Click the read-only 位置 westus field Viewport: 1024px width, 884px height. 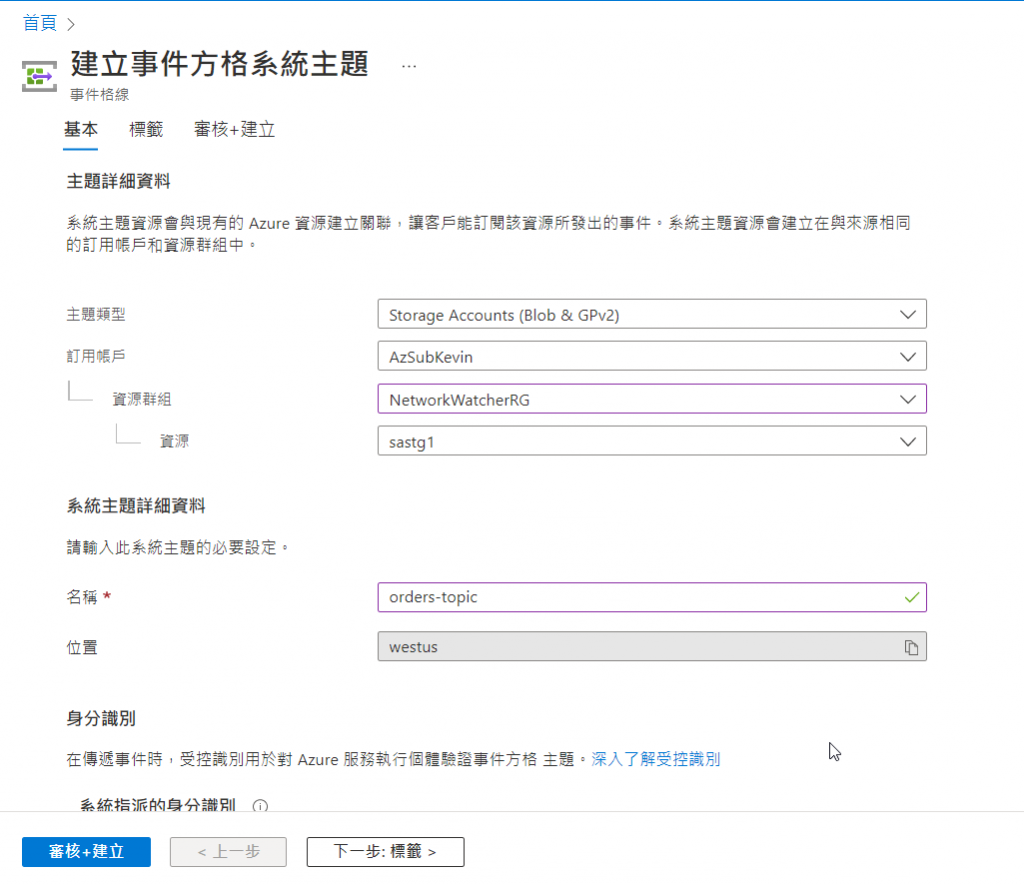click(x=652, y=646)
